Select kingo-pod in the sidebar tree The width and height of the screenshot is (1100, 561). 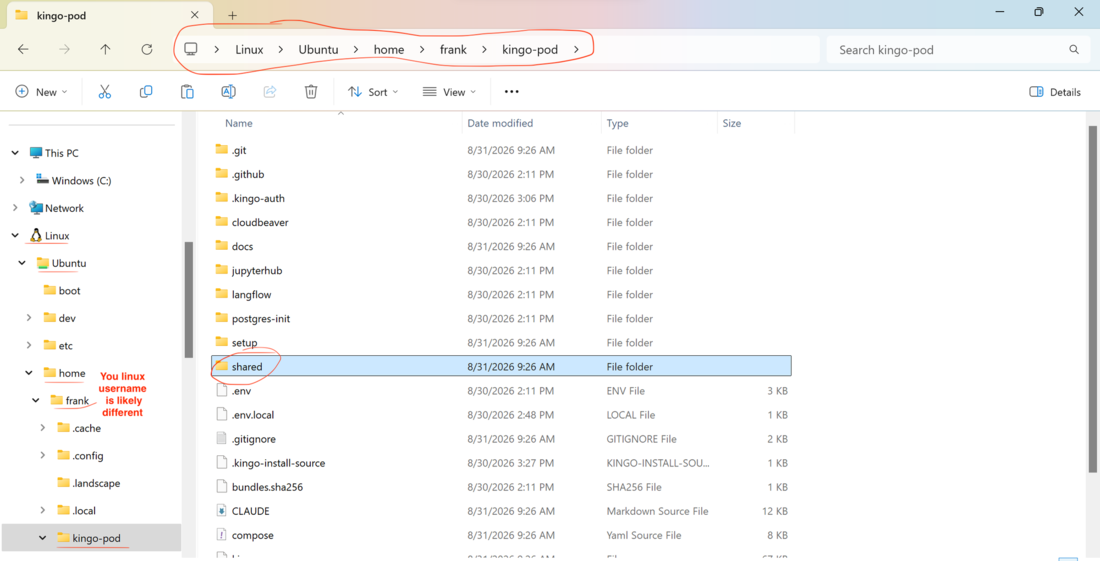[88, 538]
